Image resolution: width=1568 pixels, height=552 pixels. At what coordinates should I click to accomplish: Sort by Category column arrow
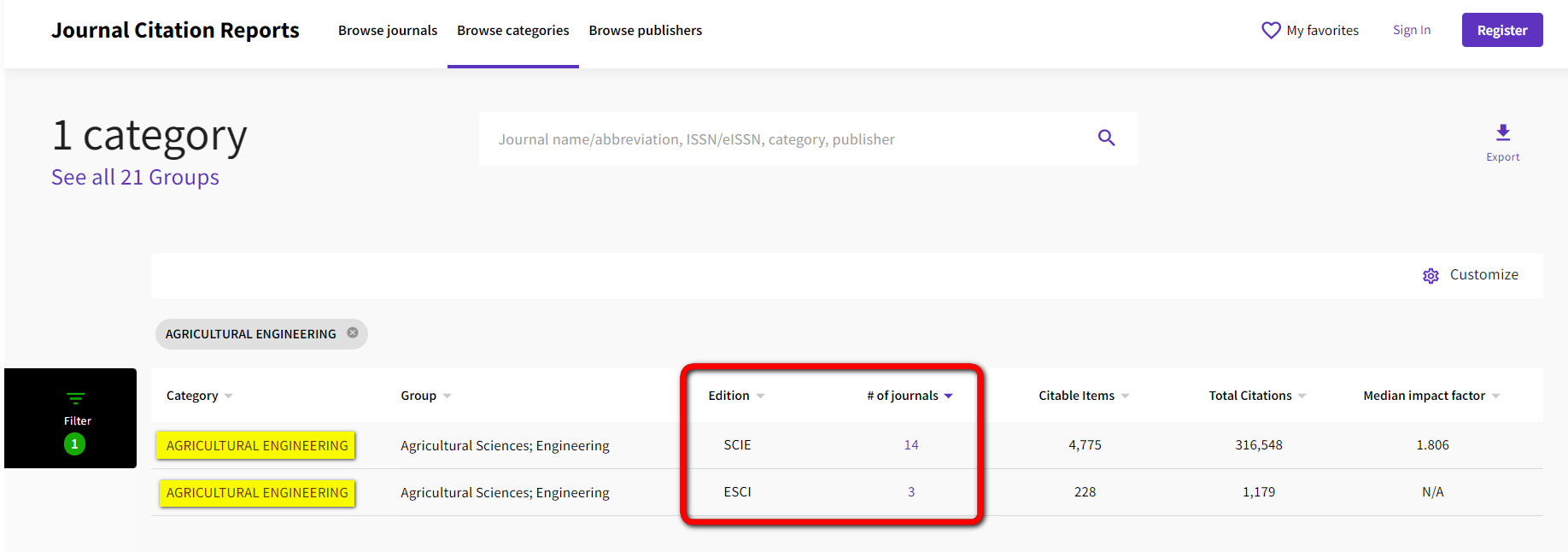(228, 396)
